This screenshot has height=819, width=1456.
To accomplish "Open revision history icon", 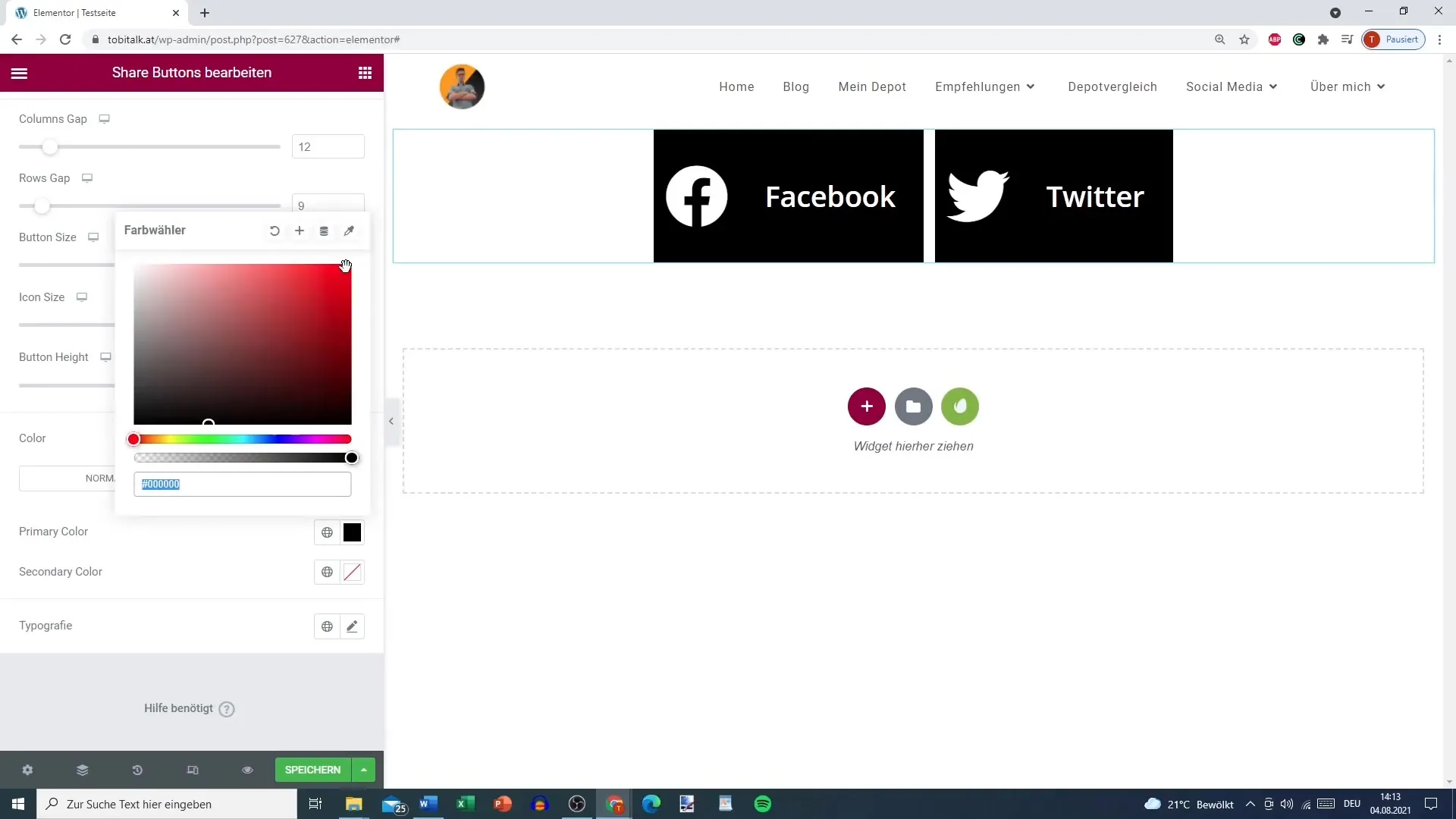I will tap(137, 770).
